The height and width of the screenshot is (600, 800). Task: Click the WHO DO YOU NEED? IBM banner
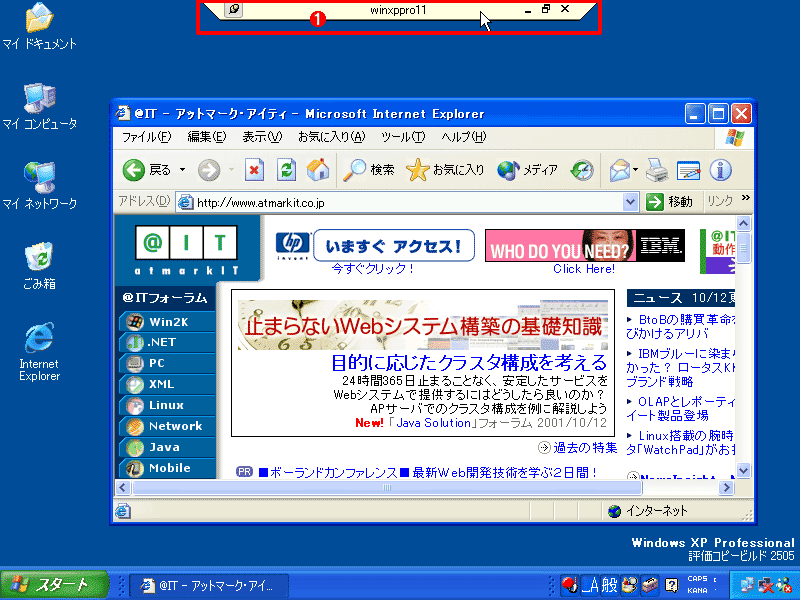point(585,245)
